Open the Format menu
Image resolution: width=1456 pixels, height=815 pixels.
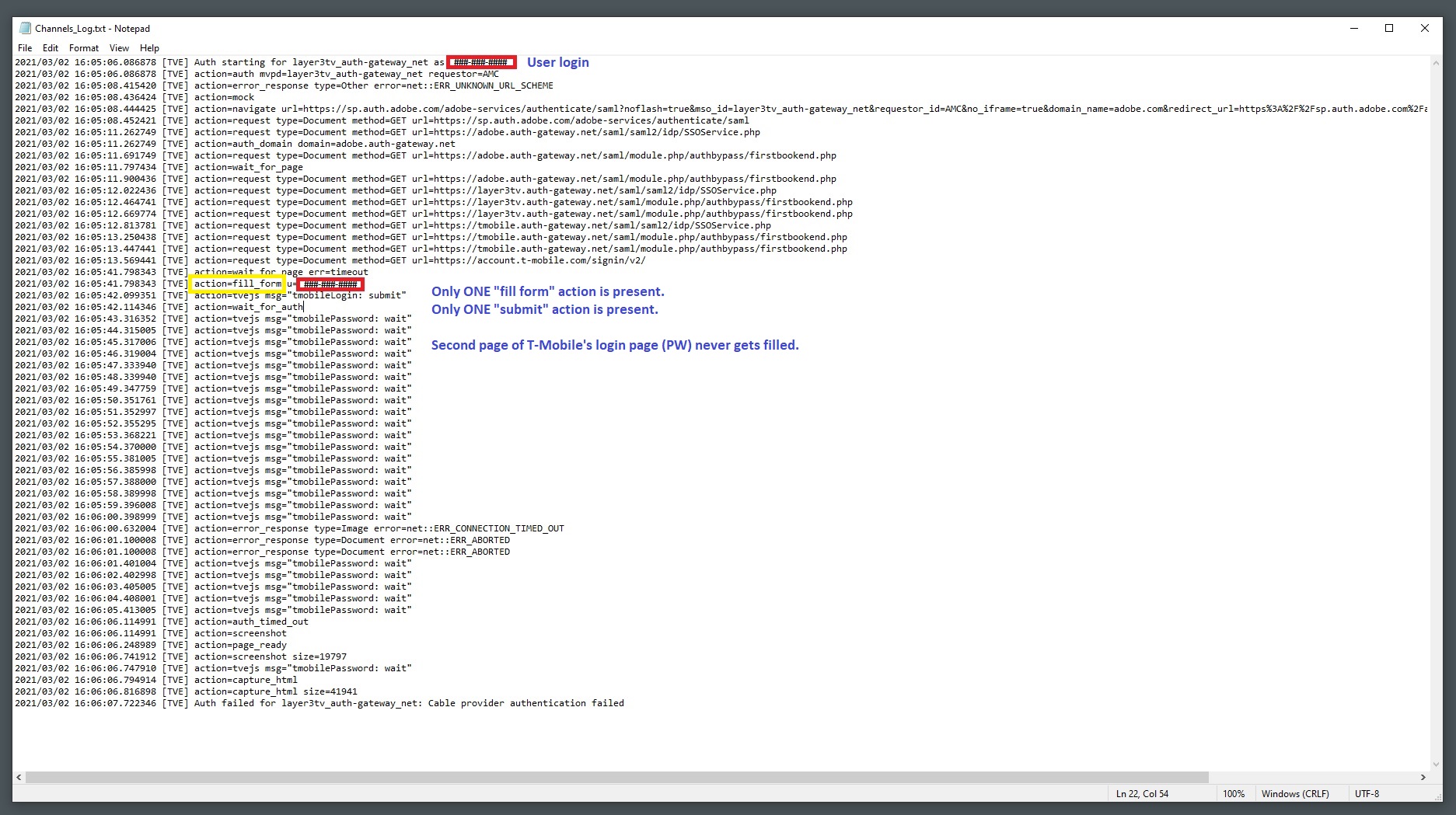click(x=84, y=48)
